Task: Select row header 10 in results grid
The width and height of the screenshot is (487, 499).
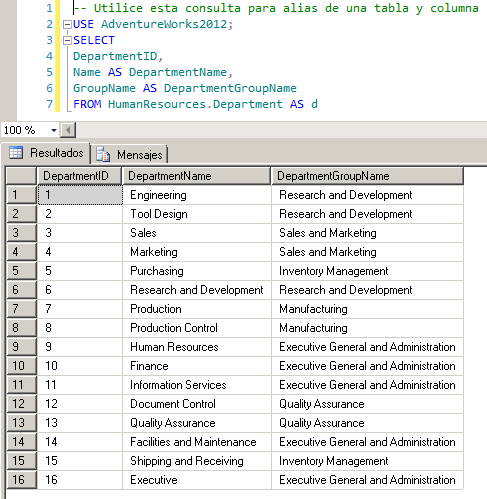Action: tap(21, 366)
